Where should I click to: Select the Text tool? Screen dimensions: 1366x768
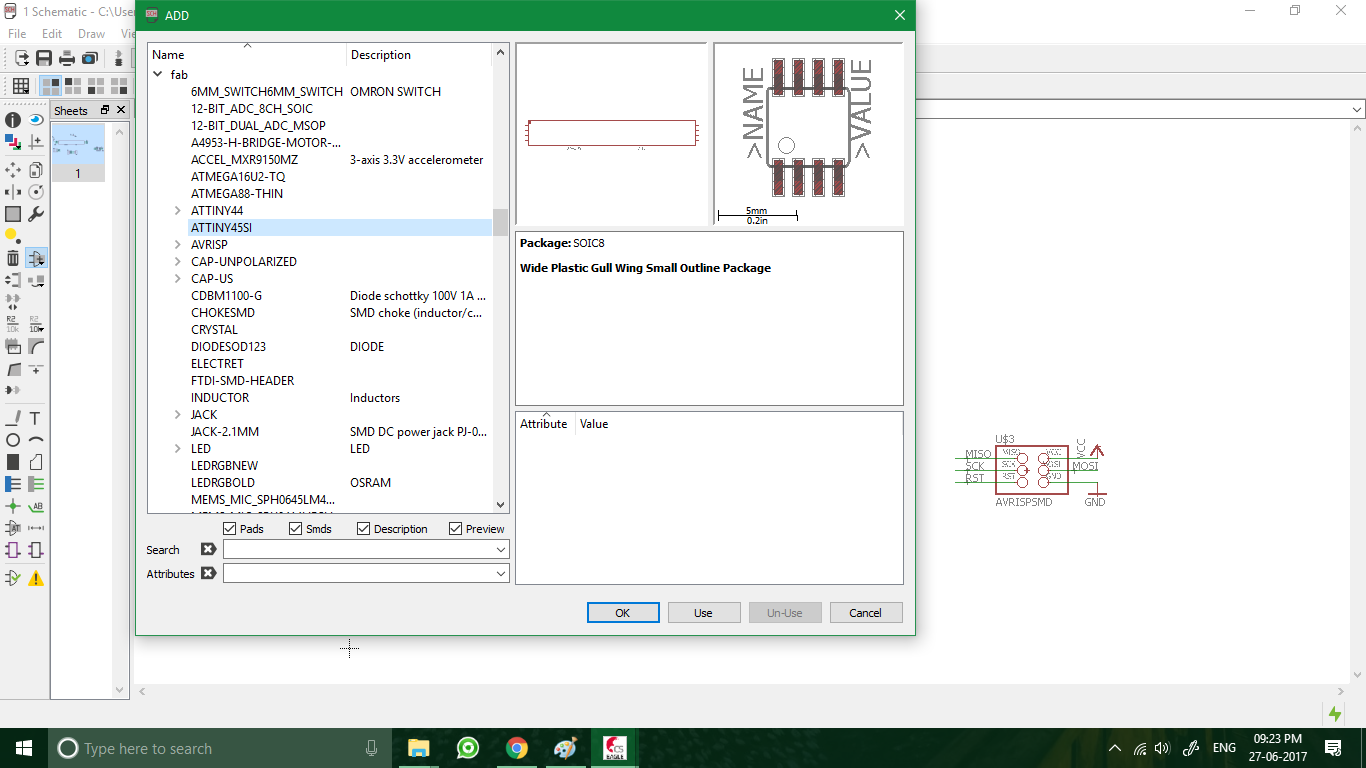[36, 418]
